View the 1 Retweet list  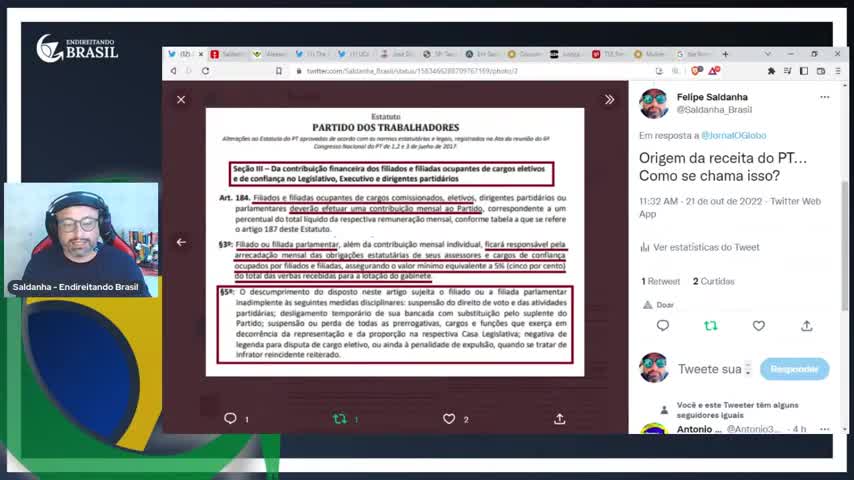pos(661,282)
